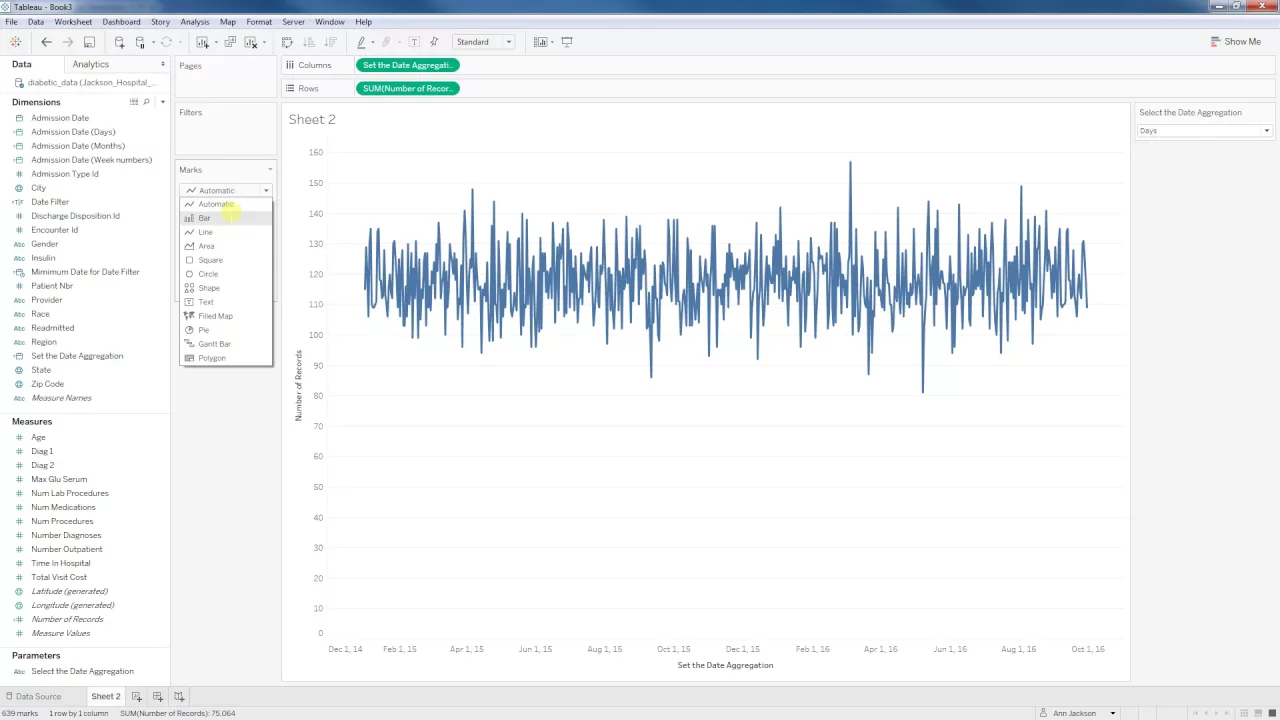1280x720 pixels.
Task: Choose Bar mark type
Action: coord(225,218)
